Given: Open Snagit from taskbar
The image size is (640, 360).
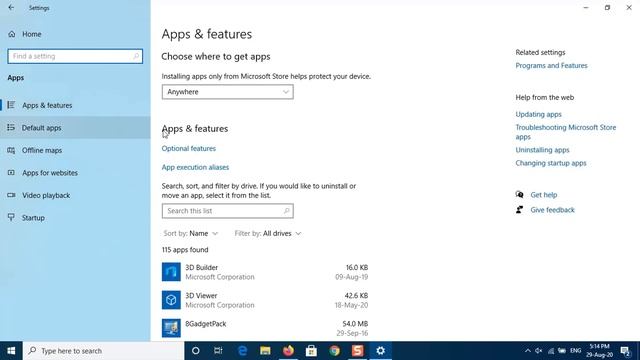Looking at the screenshot, I should coord(358,351).
